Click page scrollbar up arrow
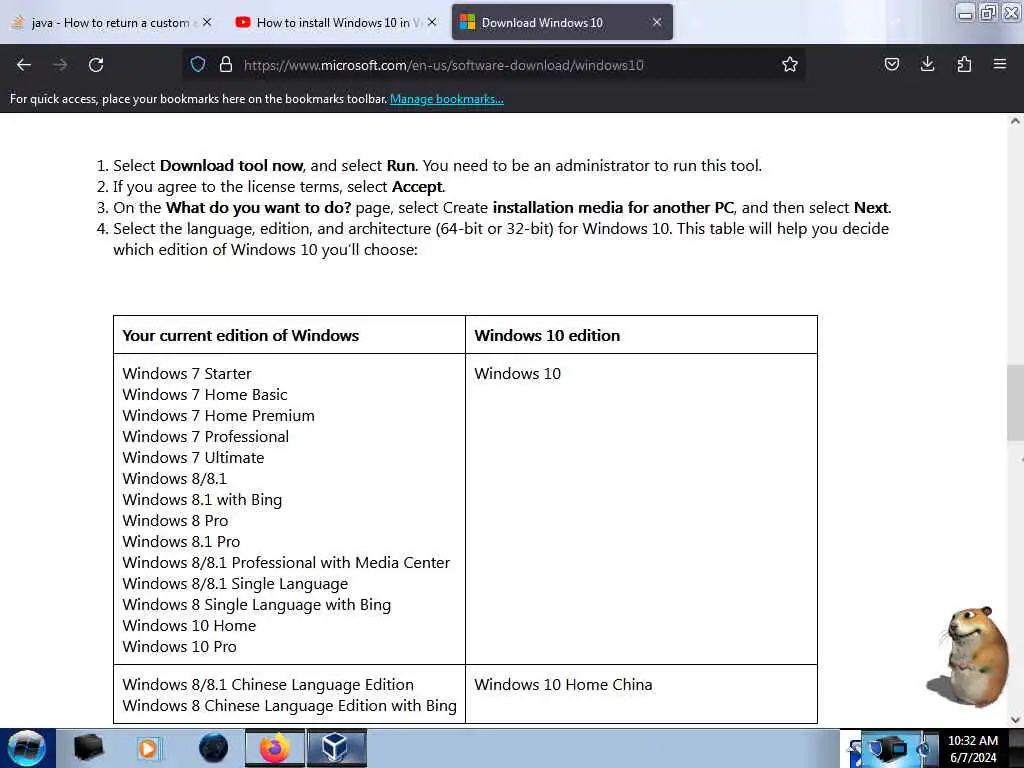Screen dimensions: 1024x768 [1015, 121]
